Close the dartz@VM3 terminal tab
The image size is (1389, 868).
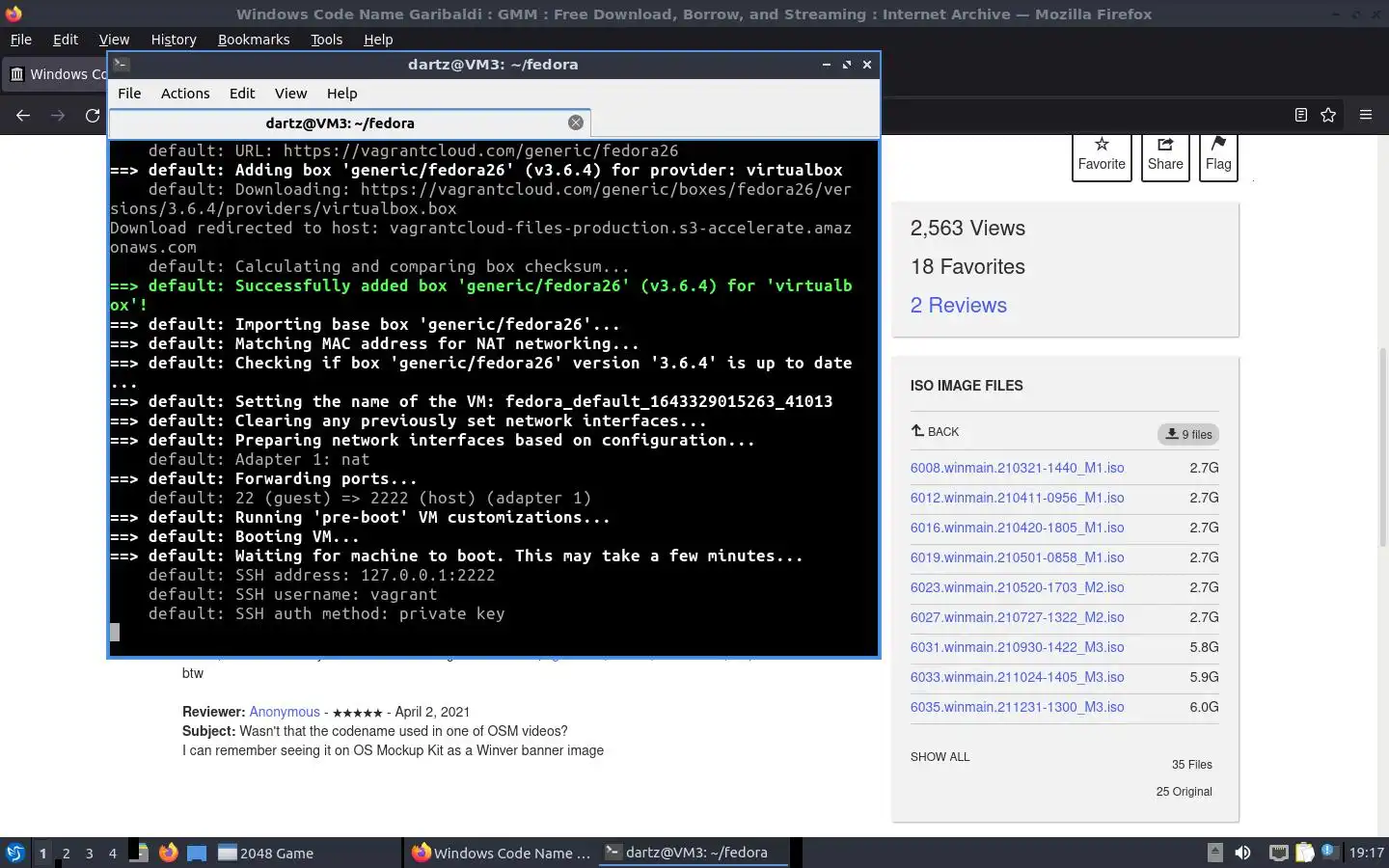(x=576, y=122)
